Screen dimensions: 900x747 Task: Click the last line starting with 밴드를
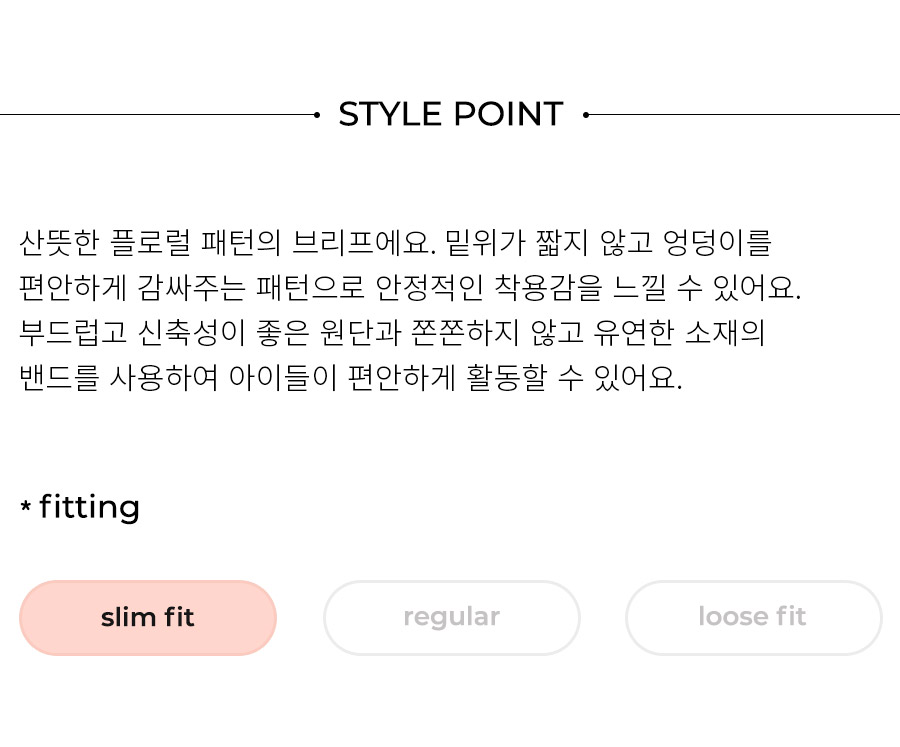[x=351, y=378]
